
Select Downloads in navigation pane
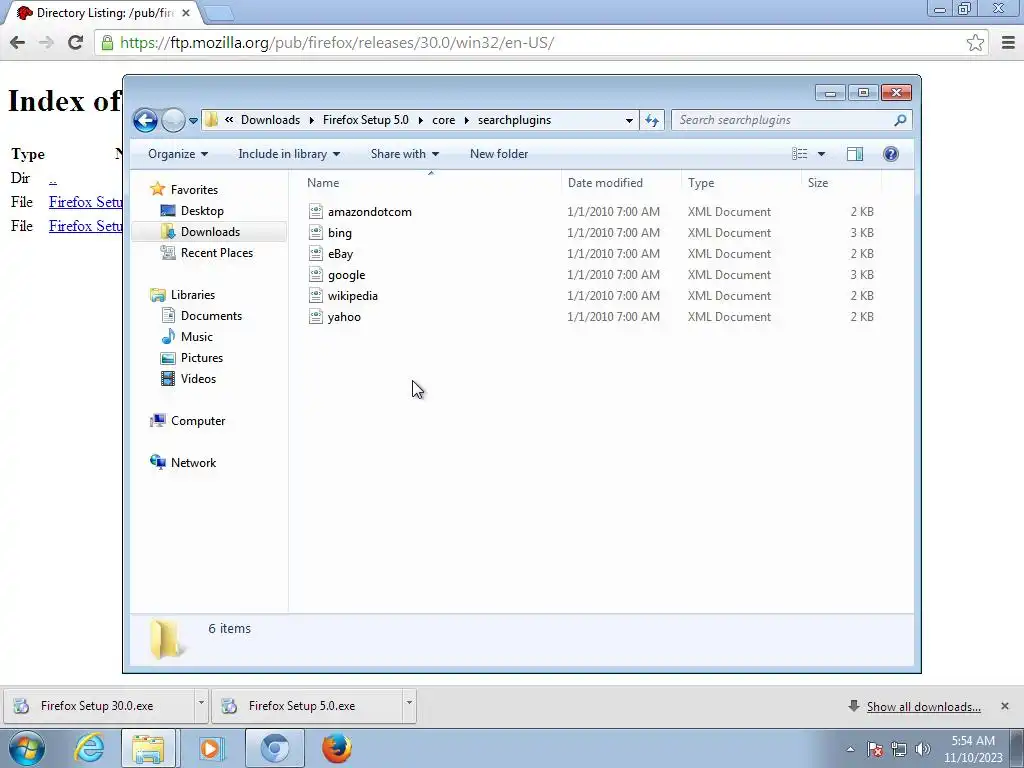[210, 232]
